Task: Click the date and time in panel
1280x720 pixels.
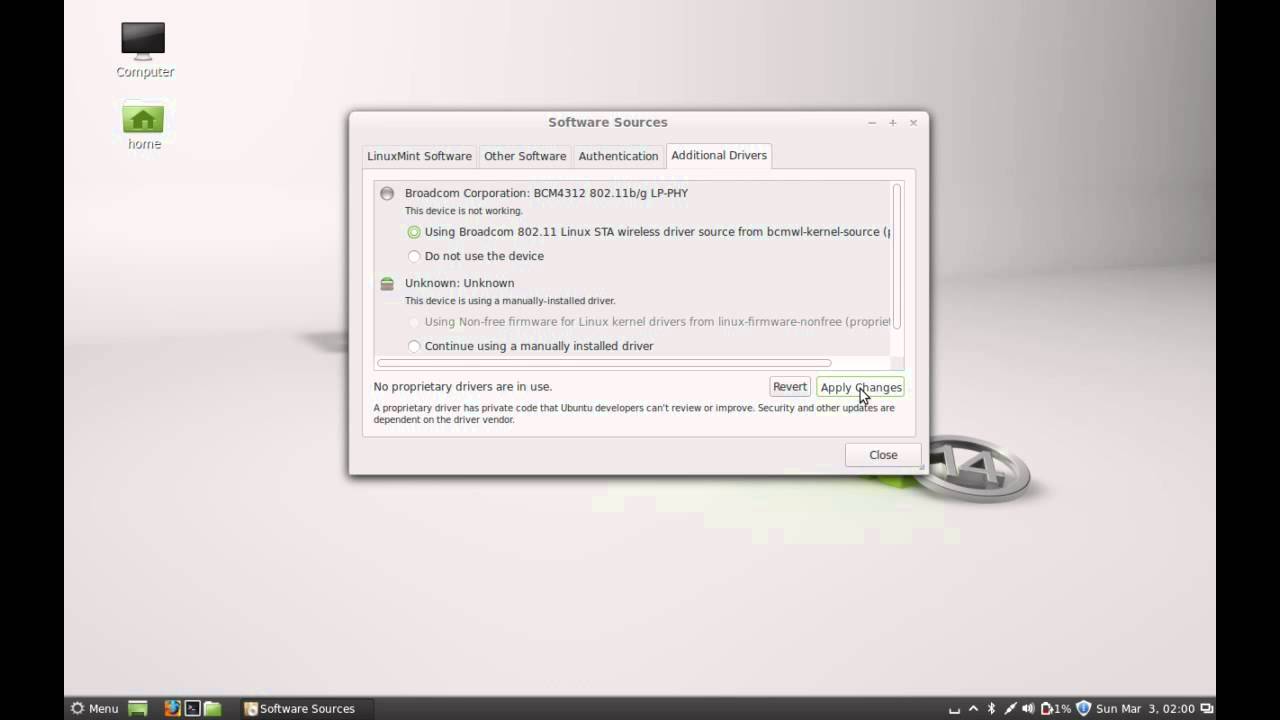Action: (x=1145, y=708)
